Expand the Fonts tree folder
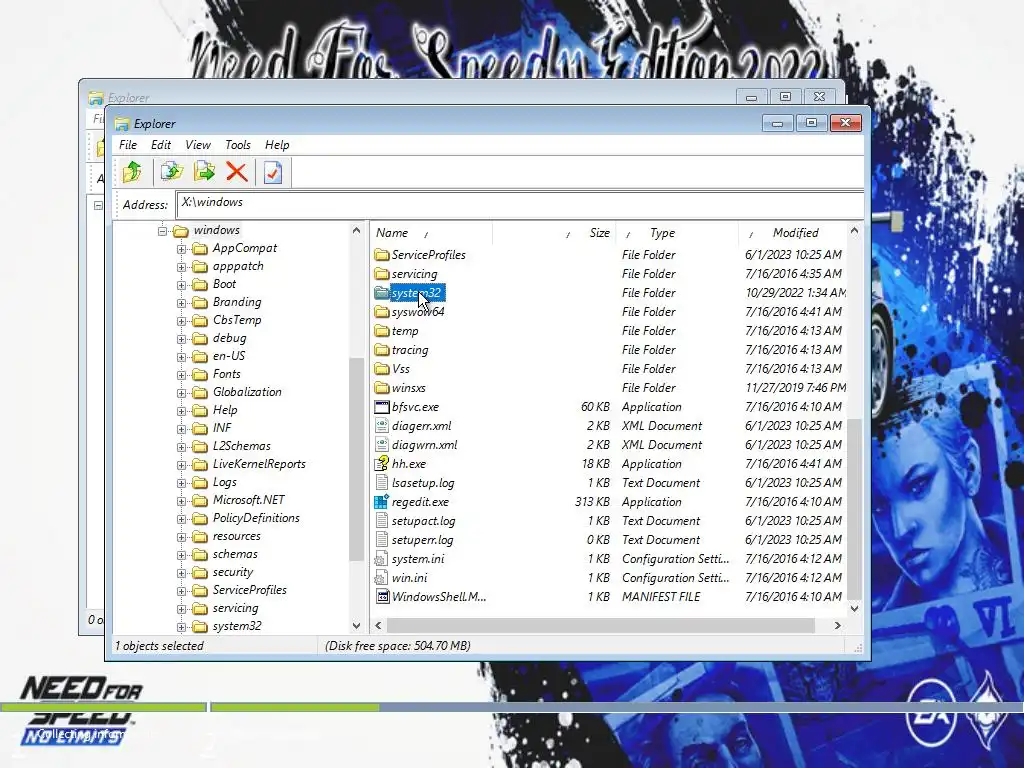This screenshot has height=768, width=1024. point(182,375)
